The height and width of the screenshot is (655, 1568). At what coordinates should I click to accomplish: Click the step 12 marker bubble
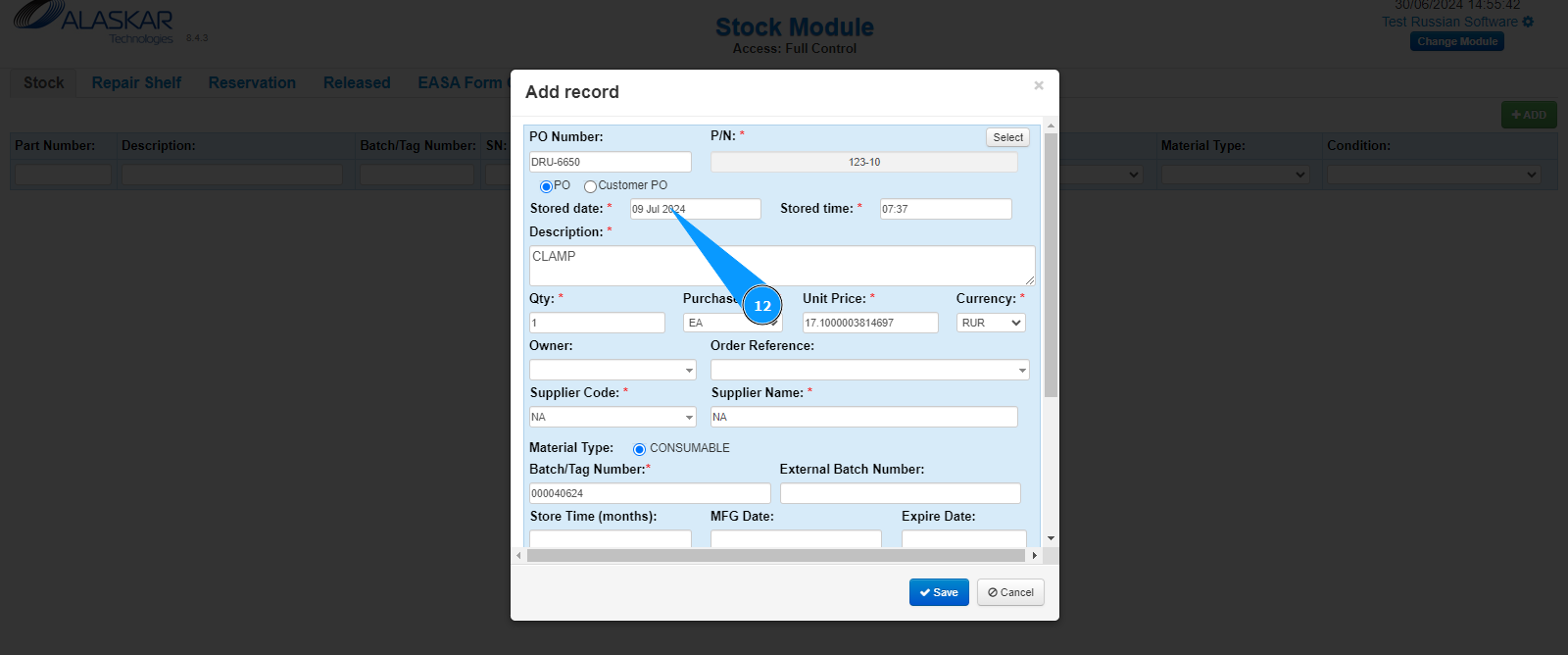click(762, 306)
